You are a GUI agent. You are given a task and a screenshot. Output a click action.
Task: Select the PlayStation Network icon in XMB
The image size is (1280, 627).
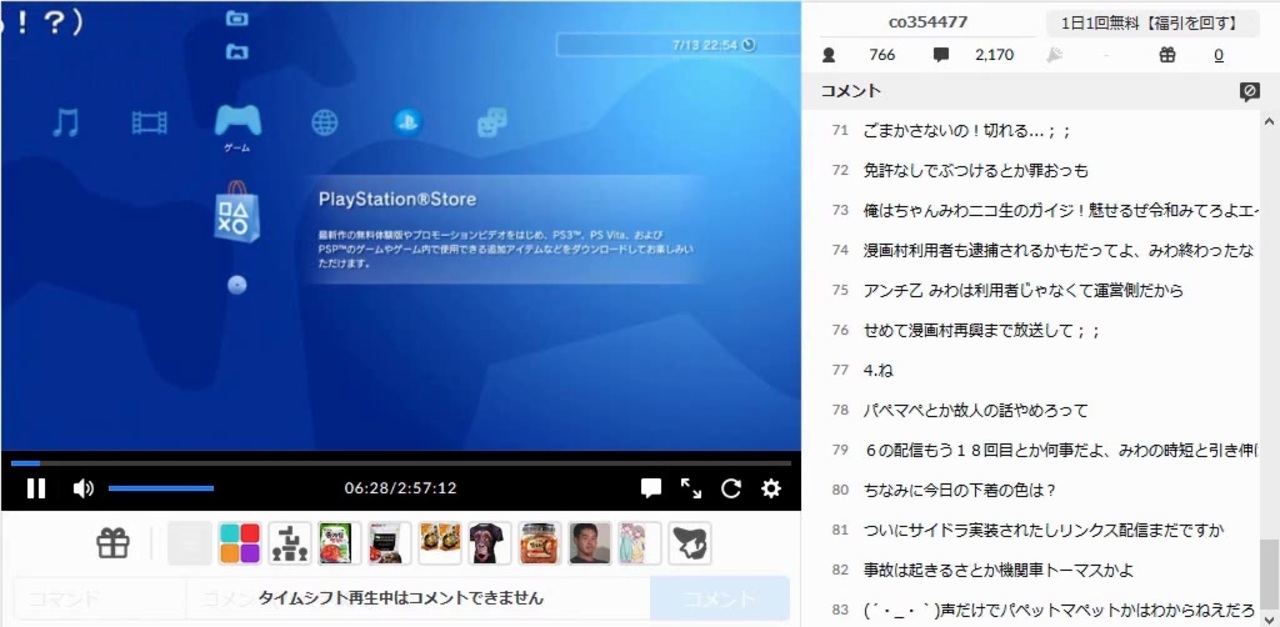point(408,122)
